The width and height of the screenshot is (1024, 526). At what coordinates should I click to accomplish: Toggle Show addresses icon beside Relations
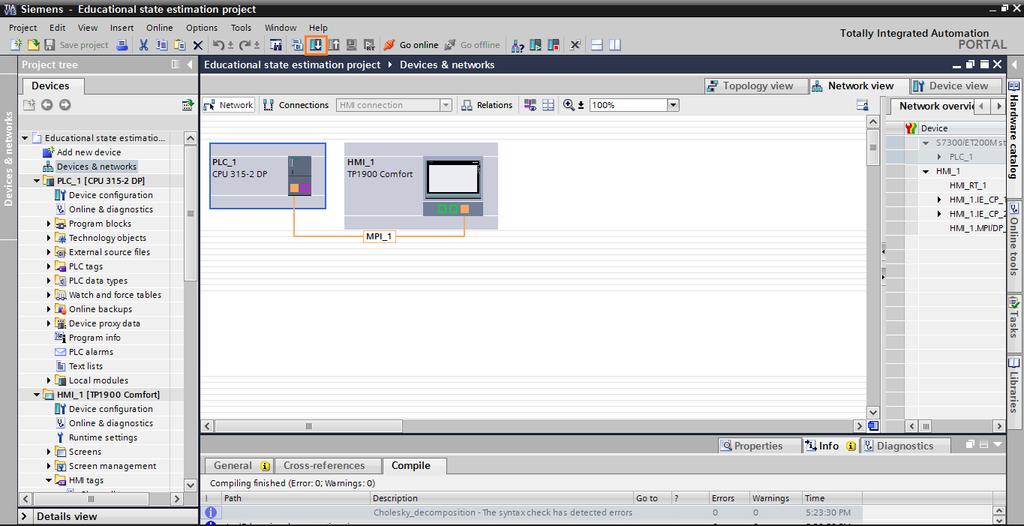(x=530, y=105)
